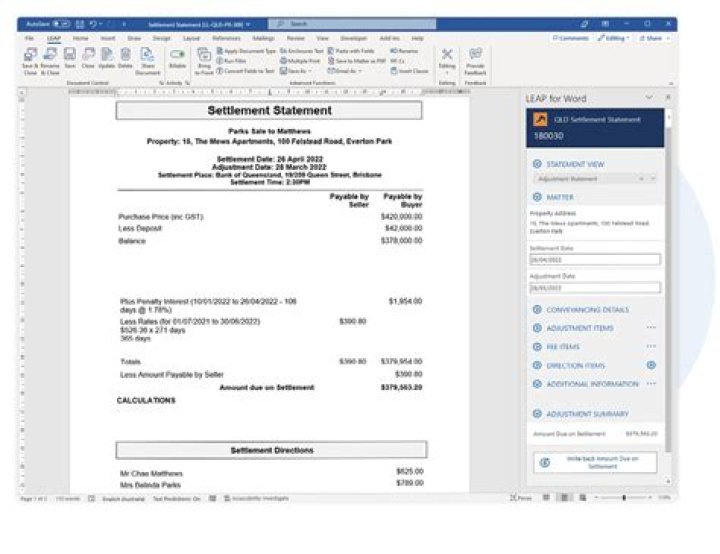
Task: Open the Additional Information more options
Action: (651, 384)
